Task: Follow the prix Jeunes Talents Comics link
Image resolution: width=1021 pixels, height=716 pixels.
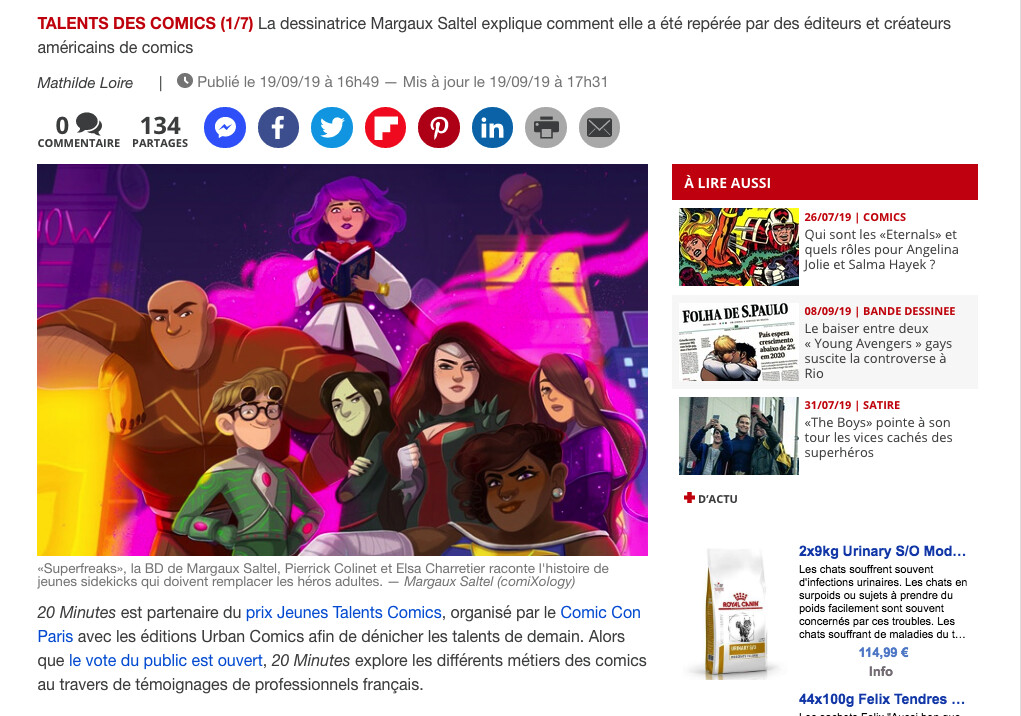Action: [x=343, y=613]
